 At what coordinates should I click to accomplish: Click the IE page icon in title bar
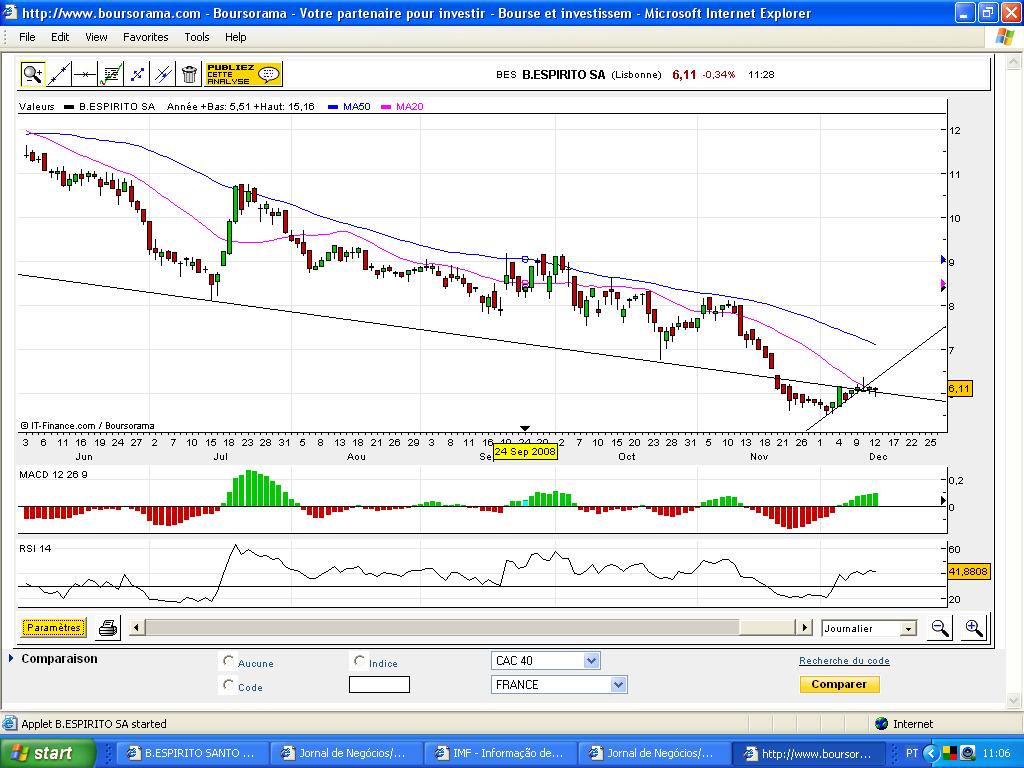(x=10, y=12)
